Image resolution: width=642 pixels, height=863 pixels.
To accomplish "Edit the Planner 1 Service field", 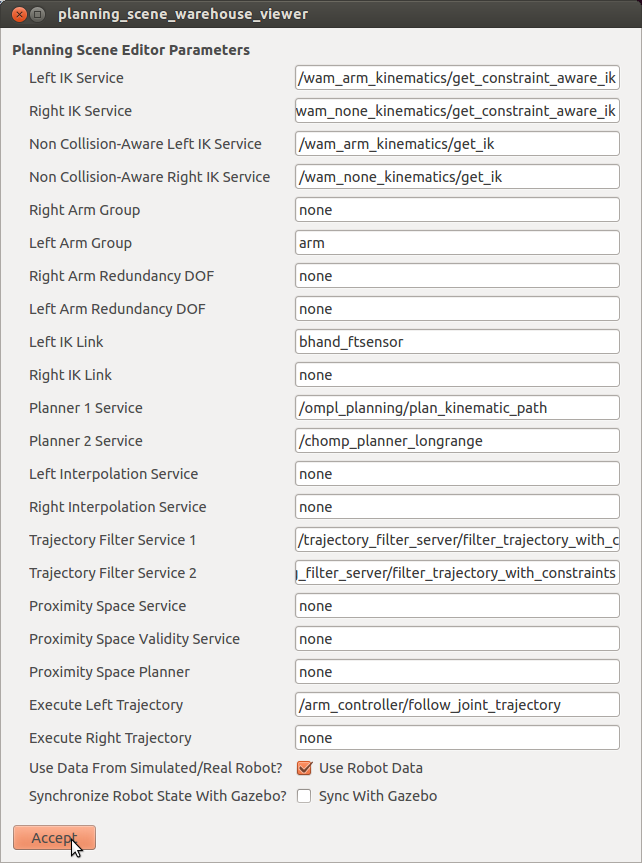I will (457, 408).
